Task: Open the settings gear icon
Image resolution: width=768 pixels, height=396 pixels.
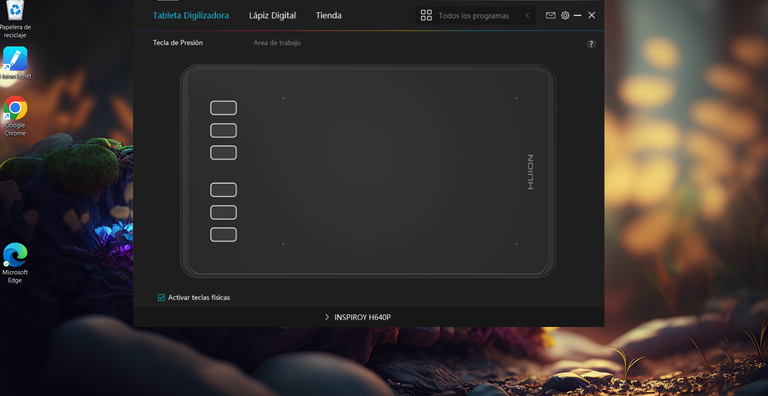Action: (x=565, y=15)
